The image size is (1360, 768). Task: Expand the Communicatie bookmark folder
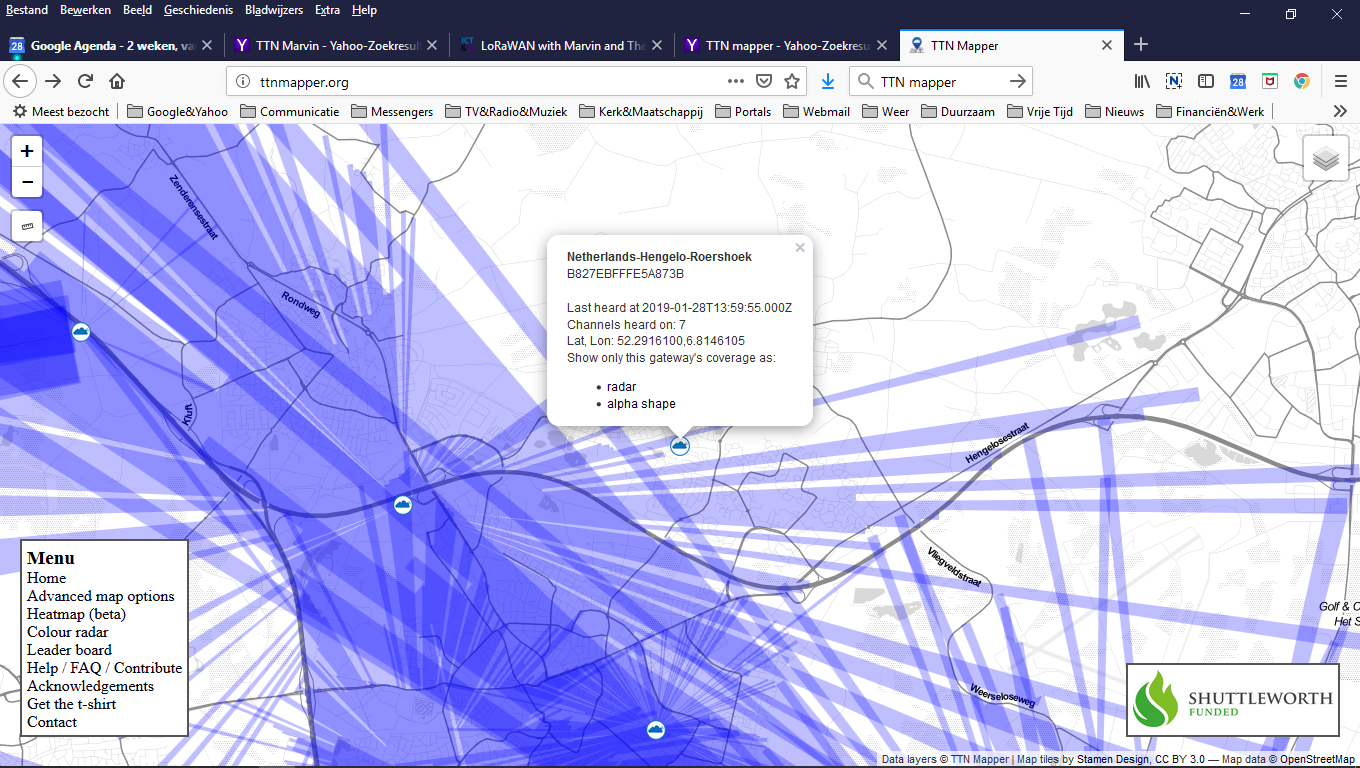290,112
